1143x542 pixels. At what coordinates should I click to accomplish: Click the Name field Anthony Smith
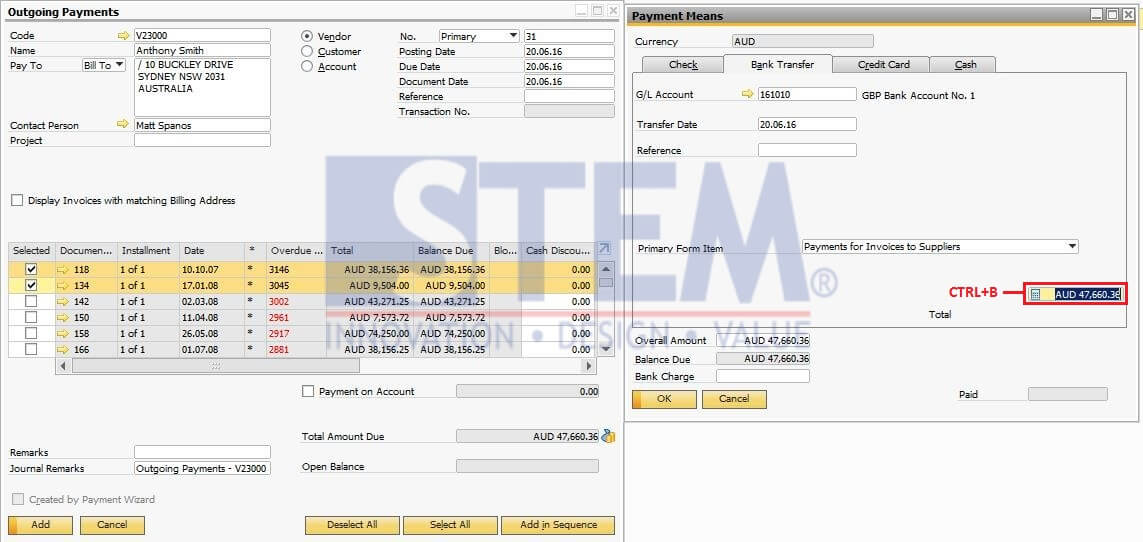pos(202,50)
